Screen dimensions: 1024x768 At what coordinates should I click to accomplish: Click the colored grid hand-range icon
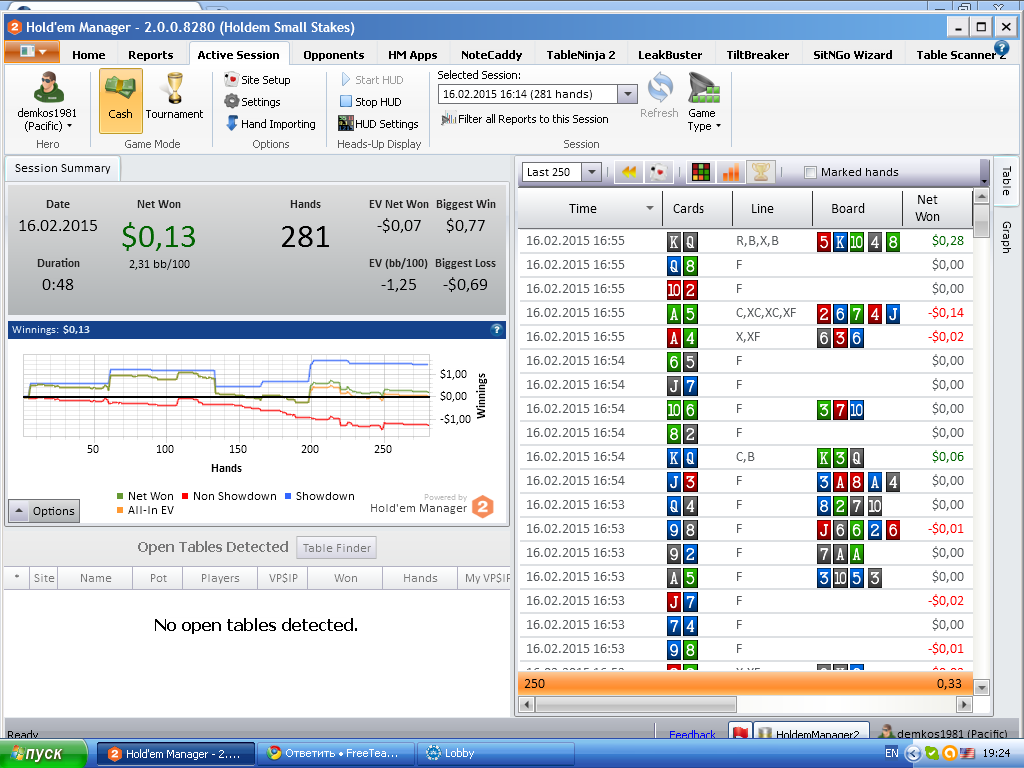coord(701,172)
